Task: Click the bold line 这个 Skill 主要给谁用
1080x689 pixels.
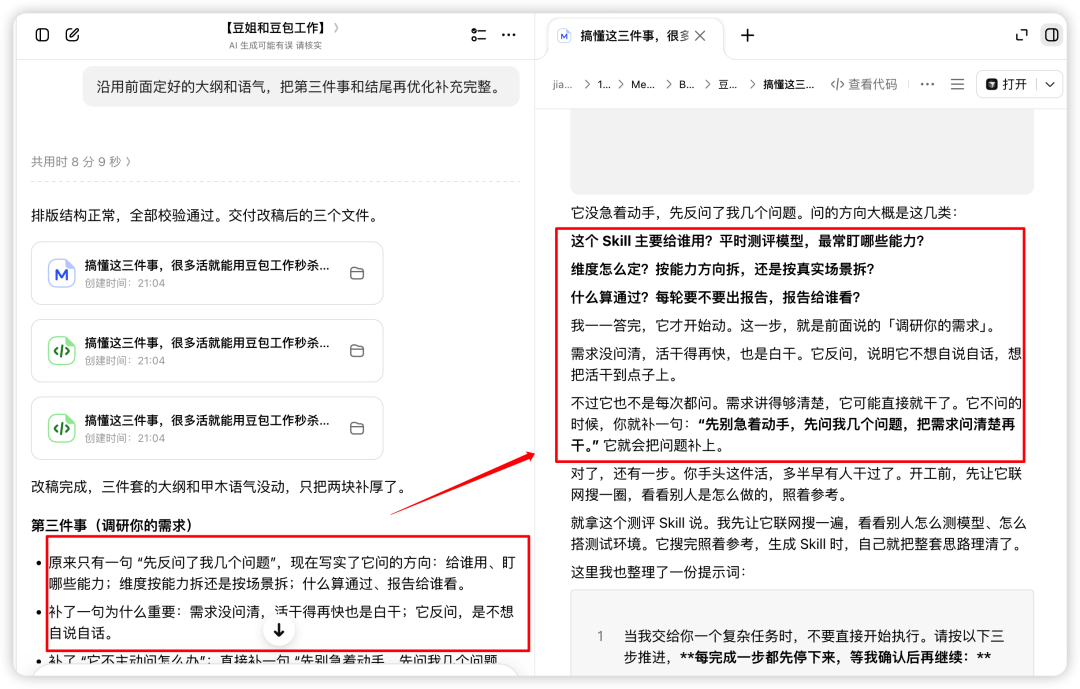Action: (x=747, y=240)
